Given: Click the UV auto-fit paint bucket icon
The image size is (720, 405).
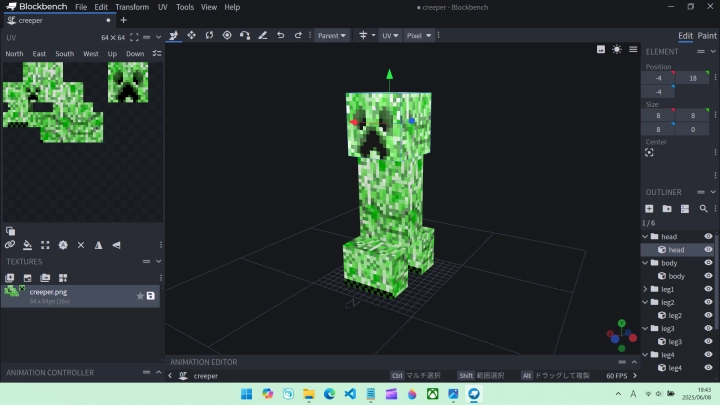Looking at the screenshot, I should 27,244.
